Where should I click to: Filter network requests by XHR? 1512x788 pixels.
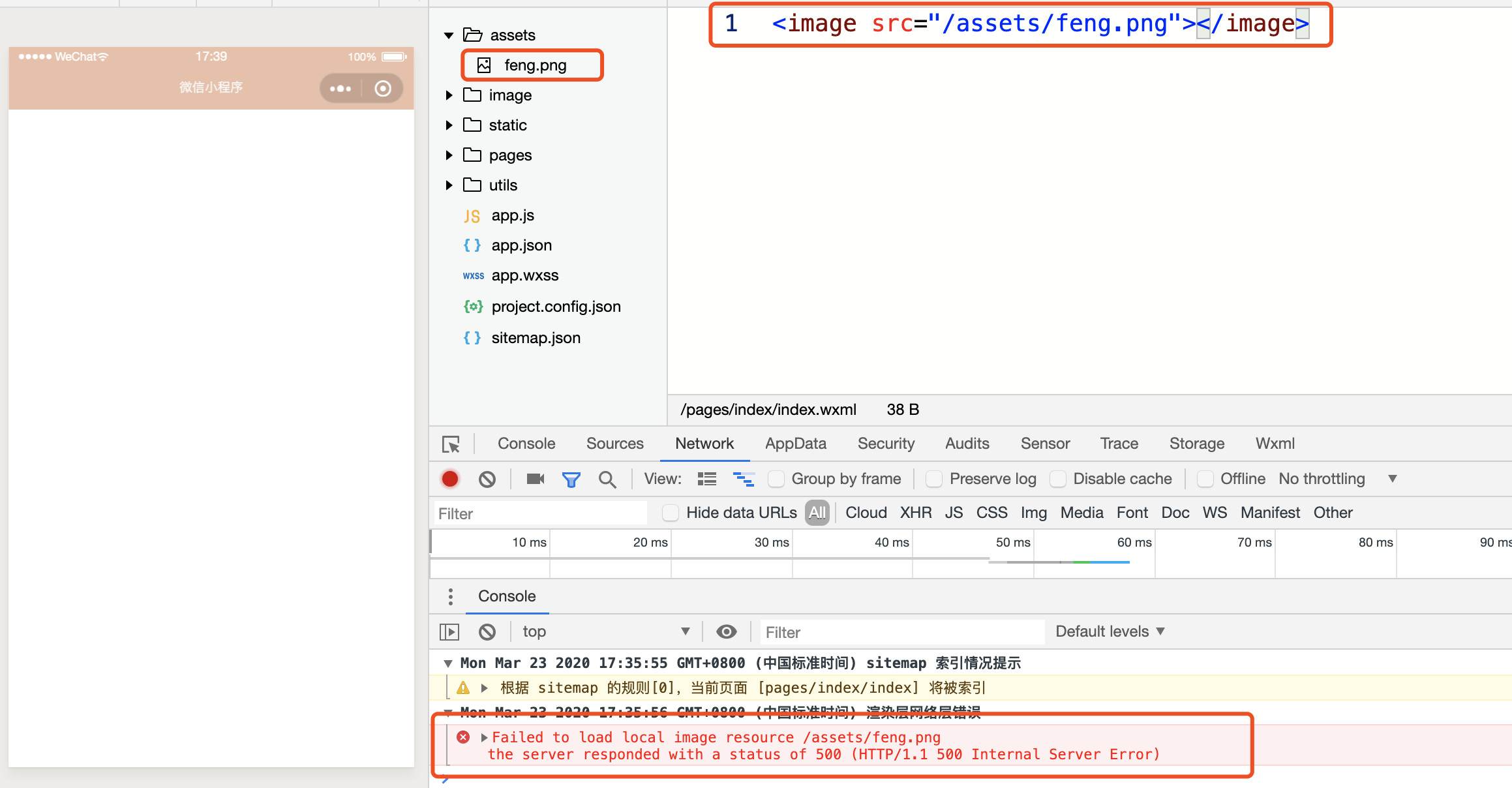pyautogui.click(x=915, y=513)
